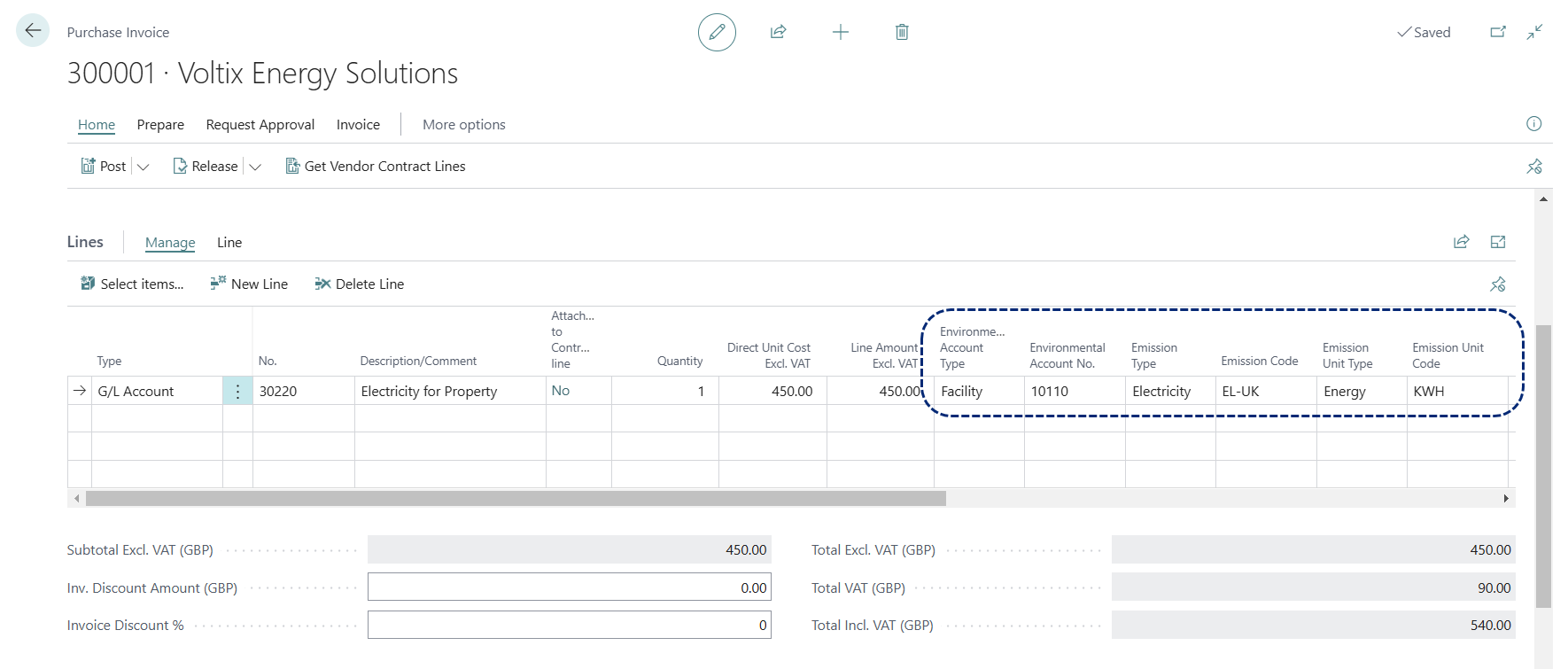Click the 'Emission Code' column header
Image resolution: width=1568 pixels, height=669 pixels.
[x=1259, y=361]
